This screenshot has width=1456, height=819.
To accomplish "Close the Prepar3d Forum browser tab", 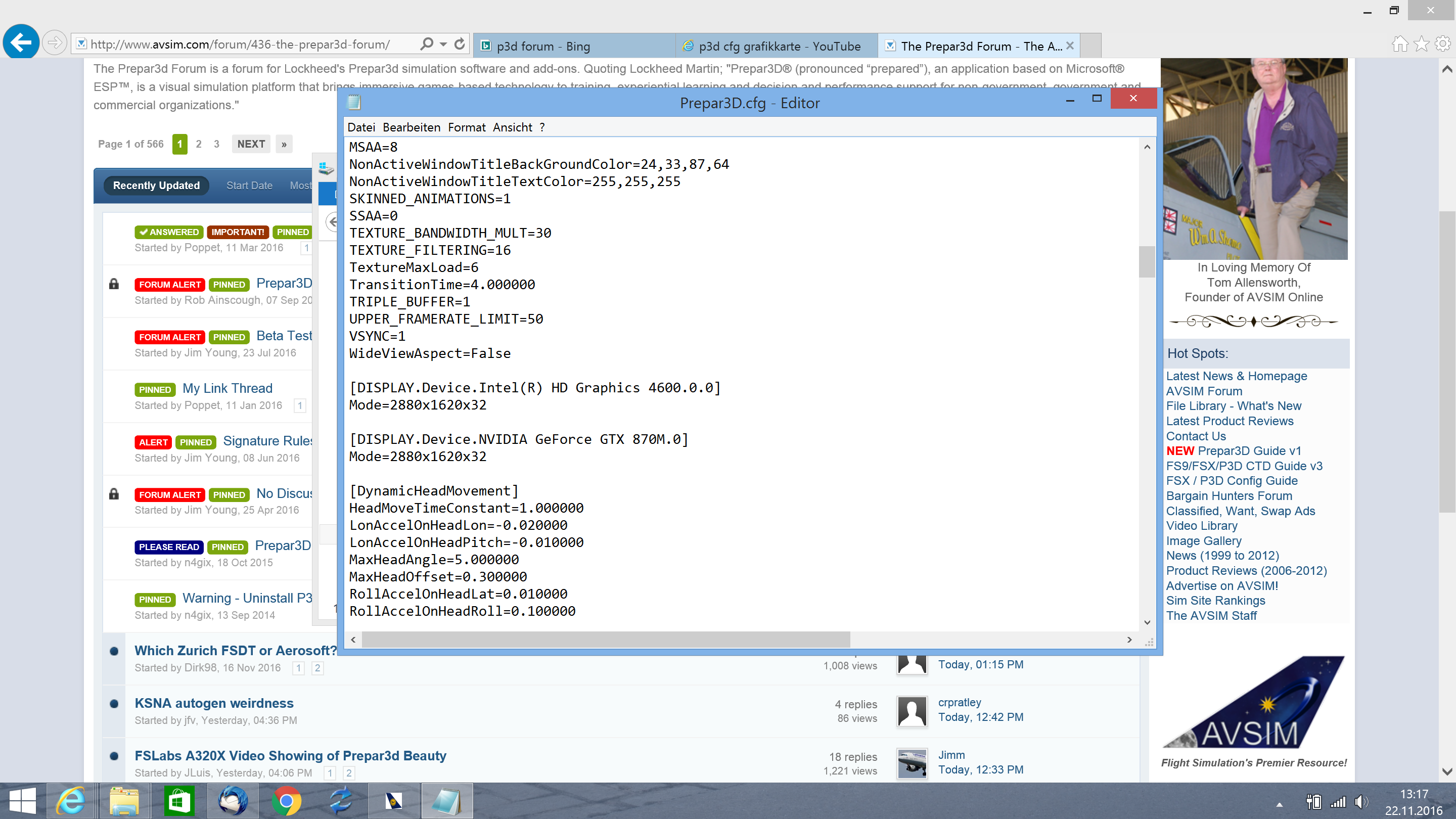I will coord(1069,46).
